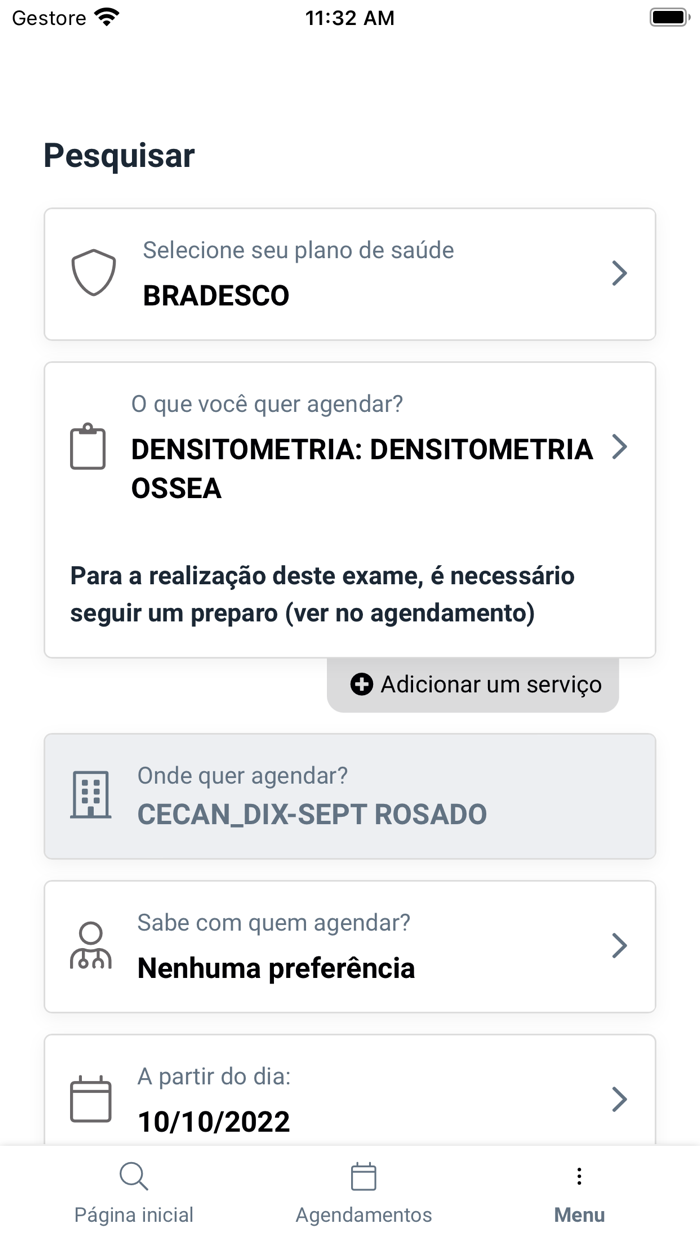Click the person icon for provider preference
Image resolution: width=700 pixels, height=1244 pixels.
coord(92,945)
